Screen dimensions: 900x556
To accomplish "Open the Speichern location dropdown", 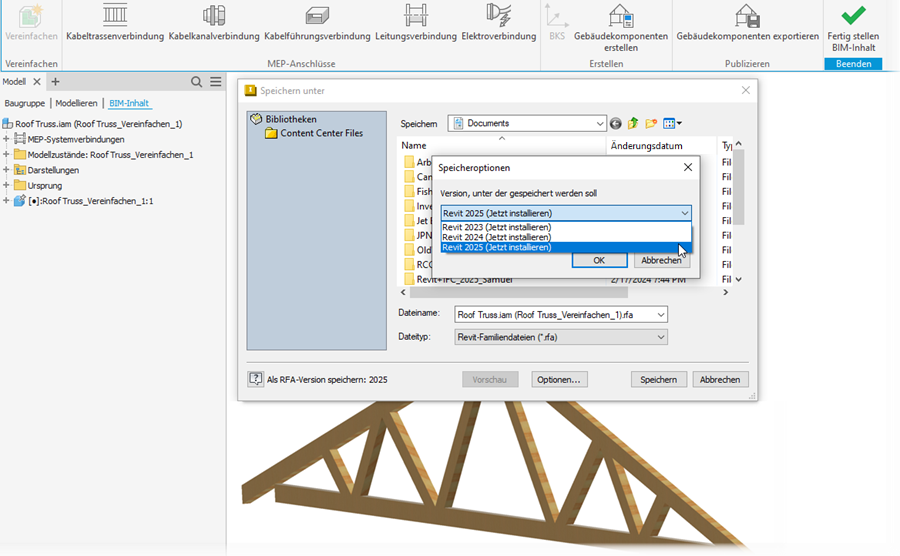I will (x=599, y=123).
